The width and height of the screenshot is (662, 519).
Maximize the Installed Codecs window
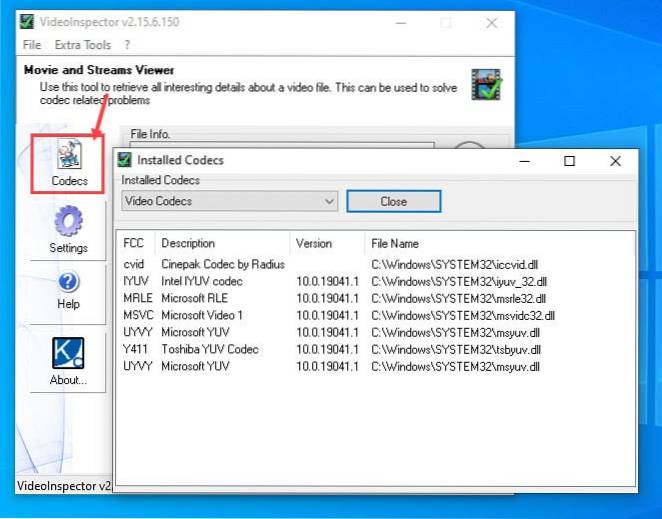(569, 161)
